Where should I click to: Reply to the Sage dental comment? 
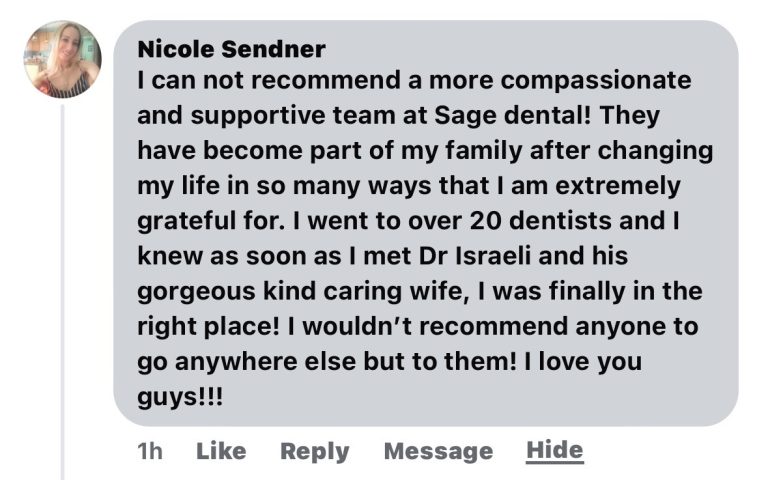(314, 451)
